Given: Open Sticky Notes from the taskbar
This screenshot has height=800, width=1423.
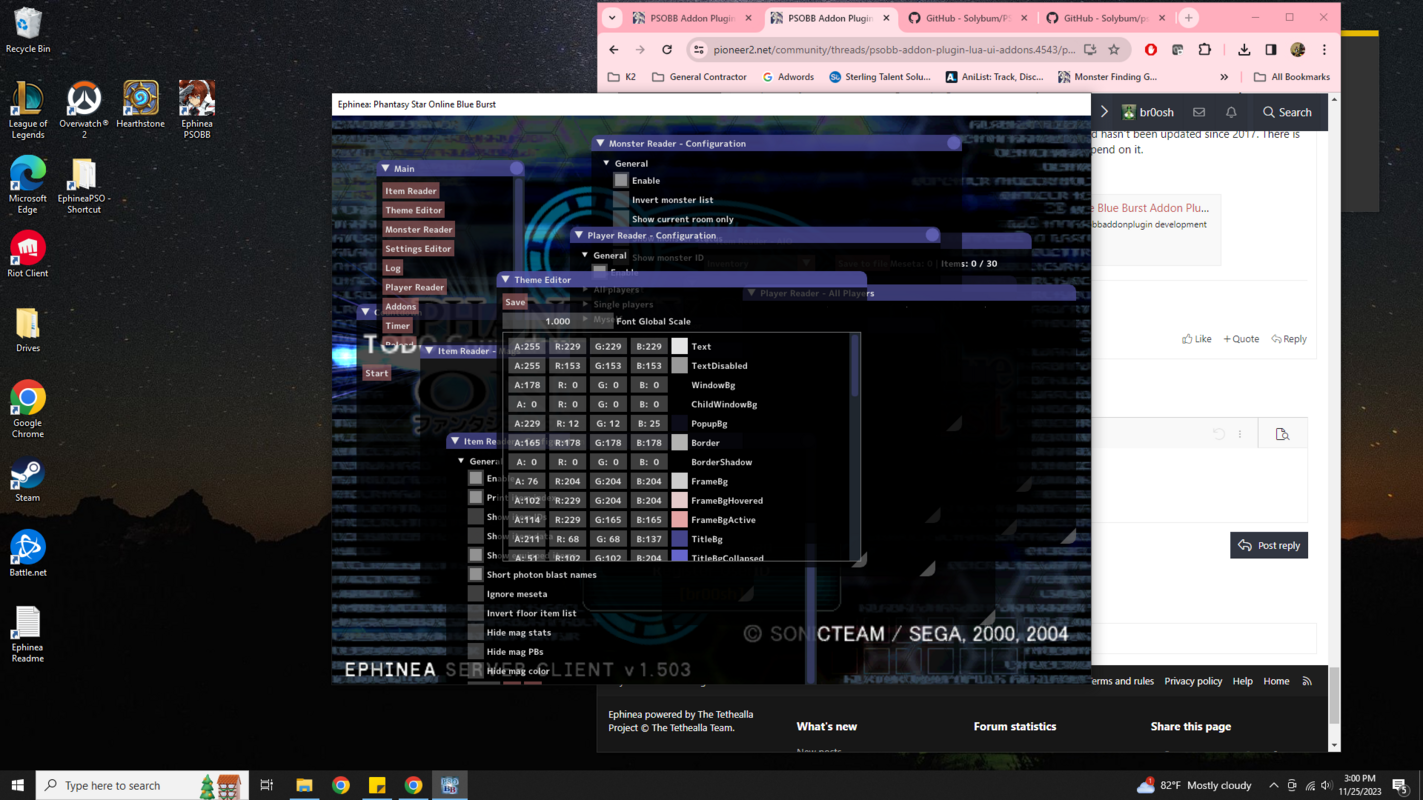Looking at the screenshot, I should pyautogui.click(x=377, y=785).
